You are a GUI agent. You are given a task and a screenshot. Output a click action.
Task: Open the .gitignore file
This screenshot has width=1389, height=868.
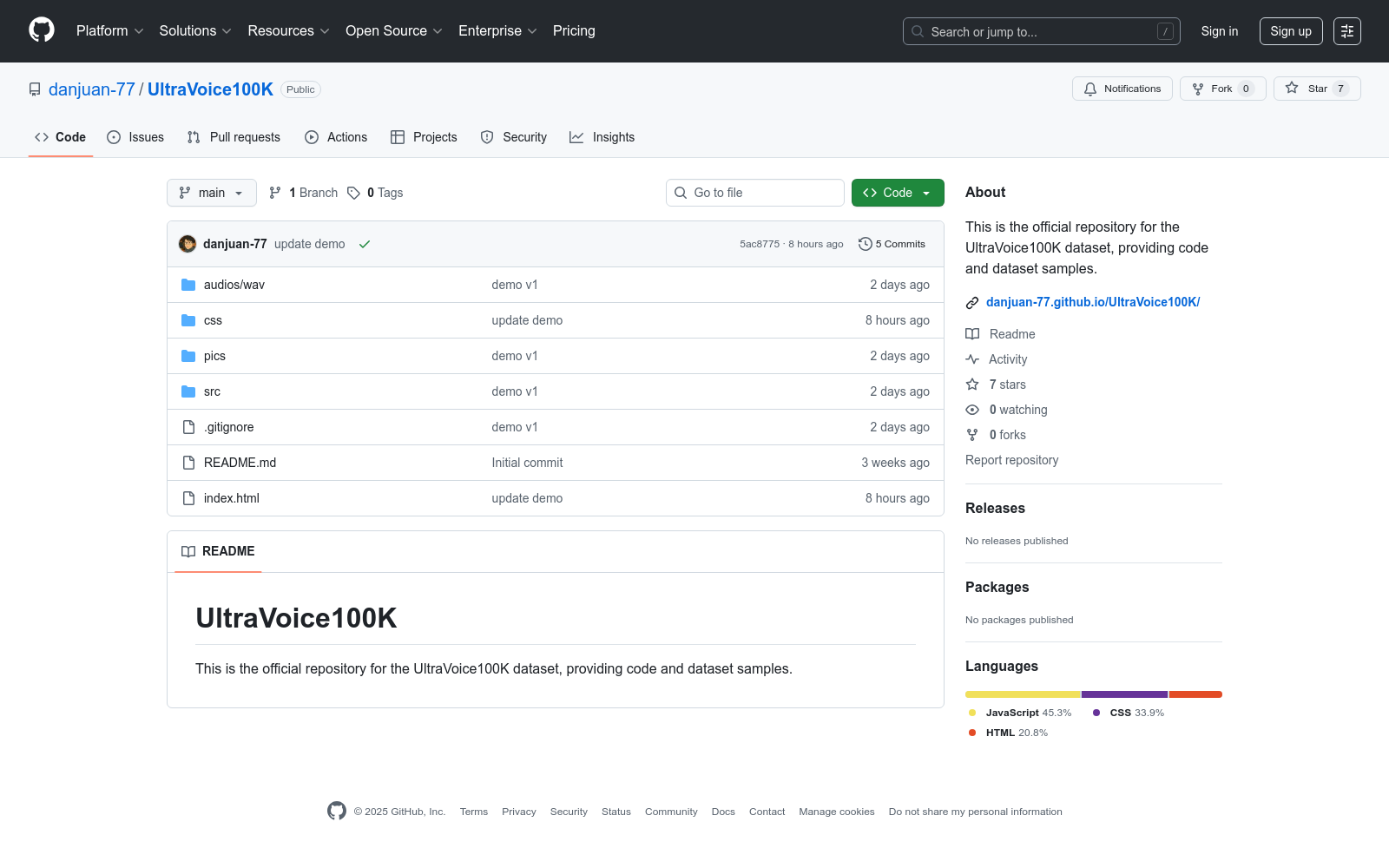click(x=229, y=427)
